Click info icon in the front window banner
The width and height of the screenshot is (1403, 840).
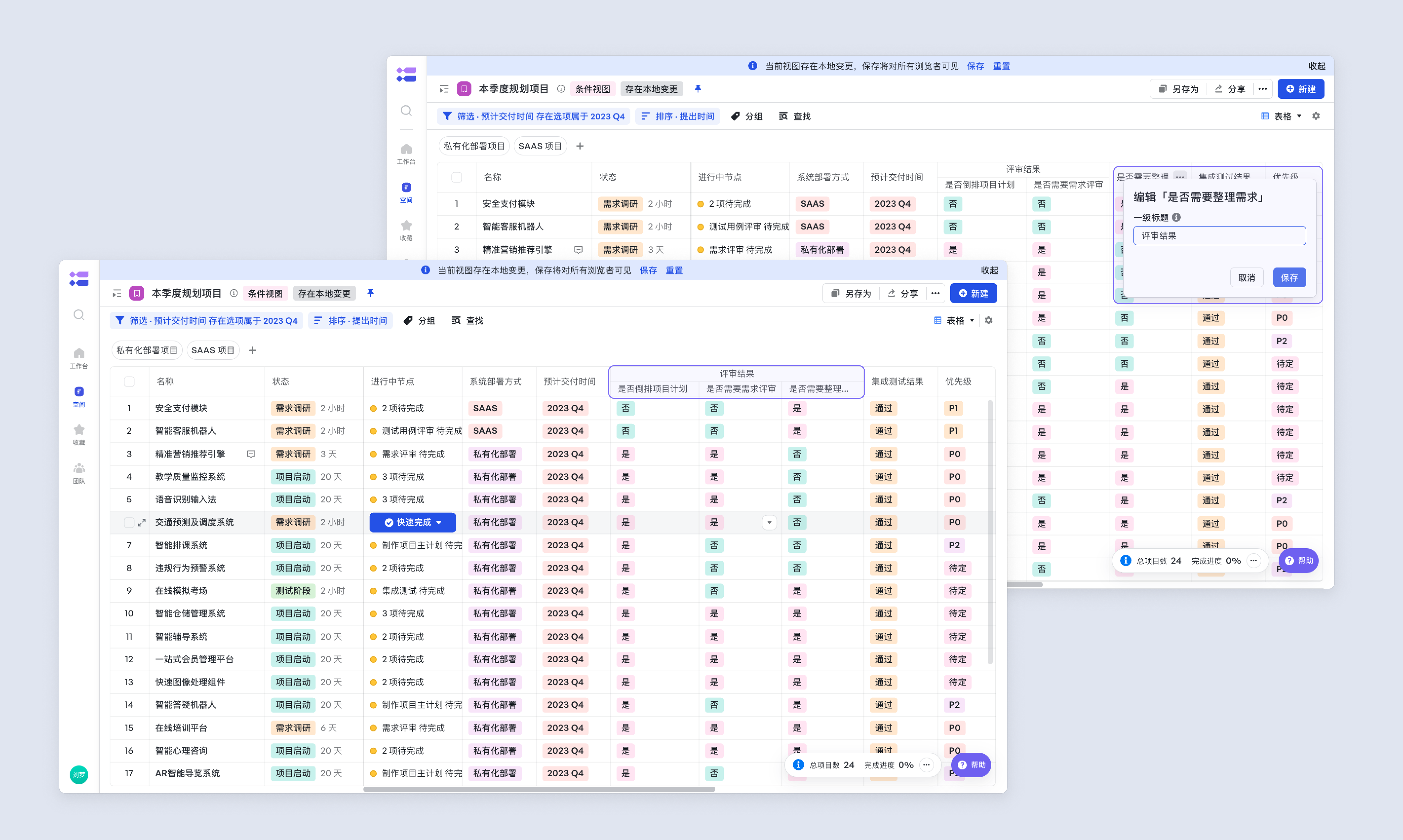click(425, 270)
